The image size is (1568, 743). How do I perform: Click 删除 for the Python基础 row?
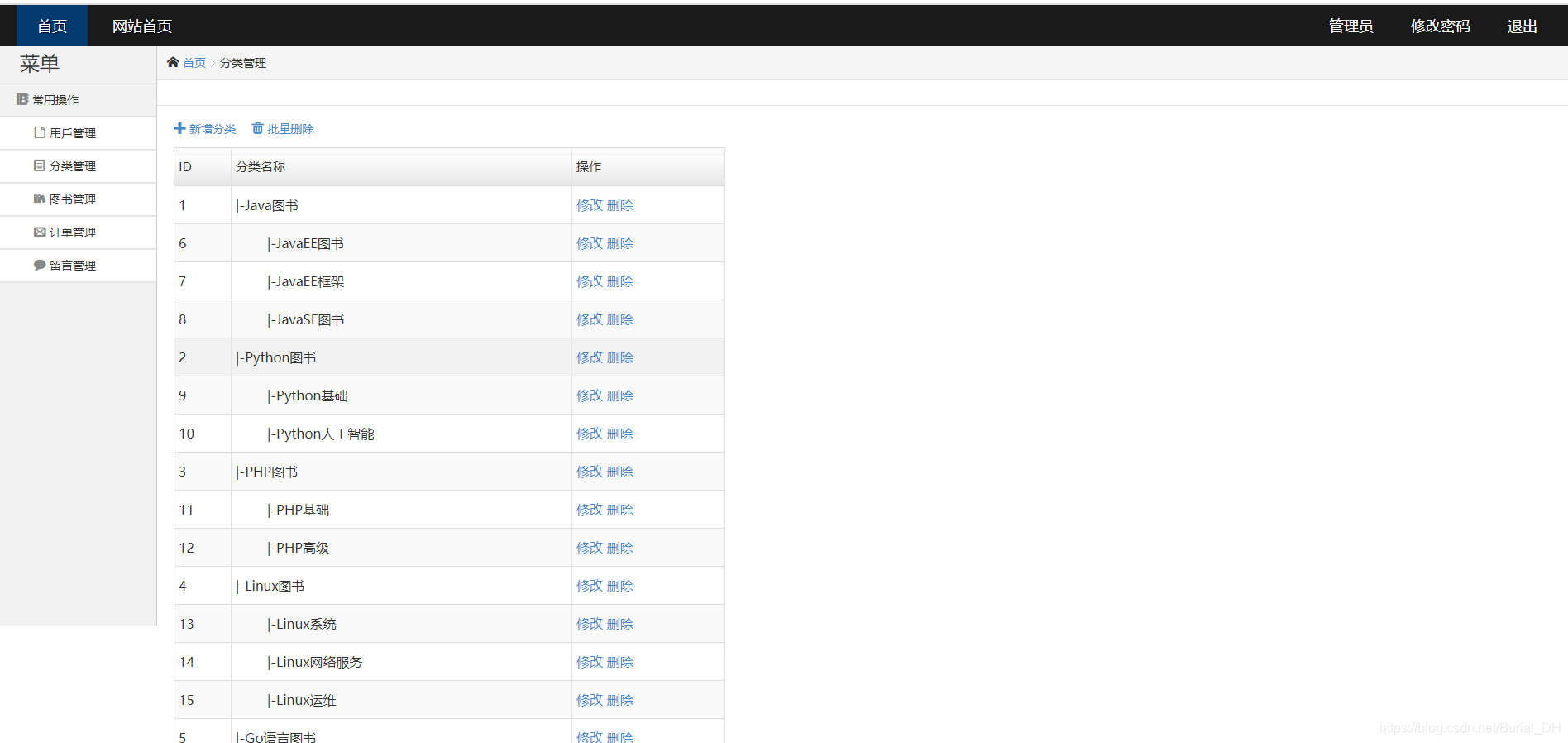(x=620, y=395)
